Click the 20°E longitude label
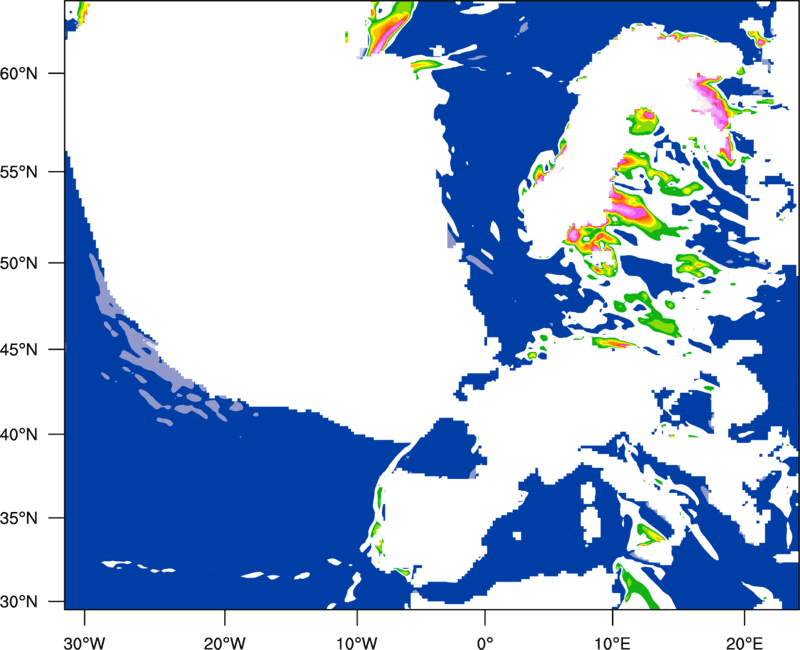The width and height of the screenshot is (800, 650). (744, 643)
